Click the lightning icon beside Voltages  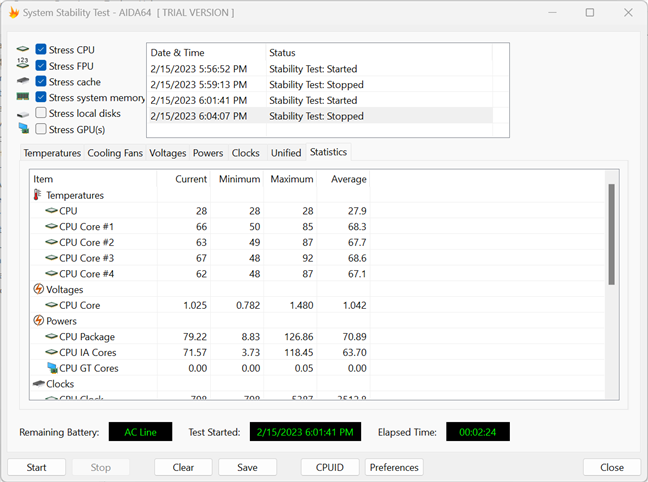38,290
